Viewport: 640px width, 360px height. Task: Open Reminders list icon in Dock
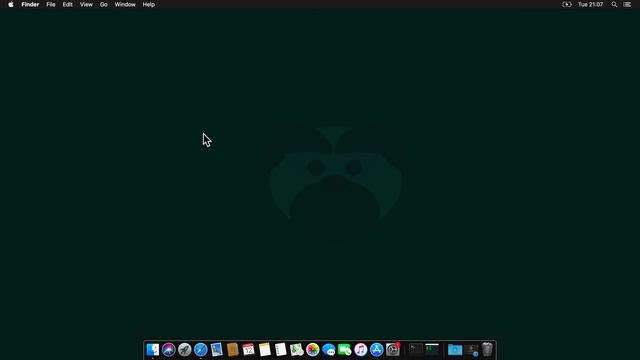coord(280,350)
